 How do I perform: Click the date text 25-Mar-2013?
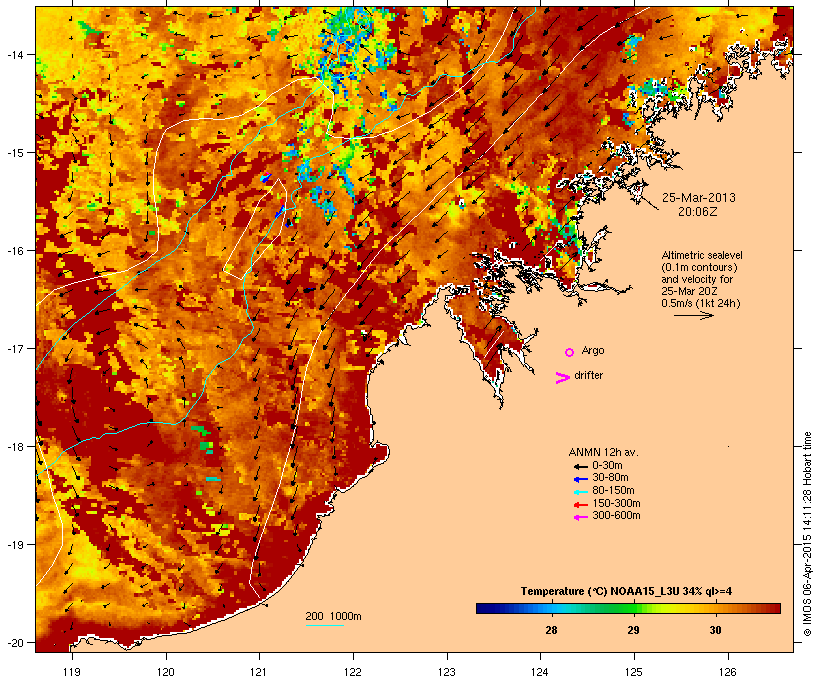[x=699, y=198]
